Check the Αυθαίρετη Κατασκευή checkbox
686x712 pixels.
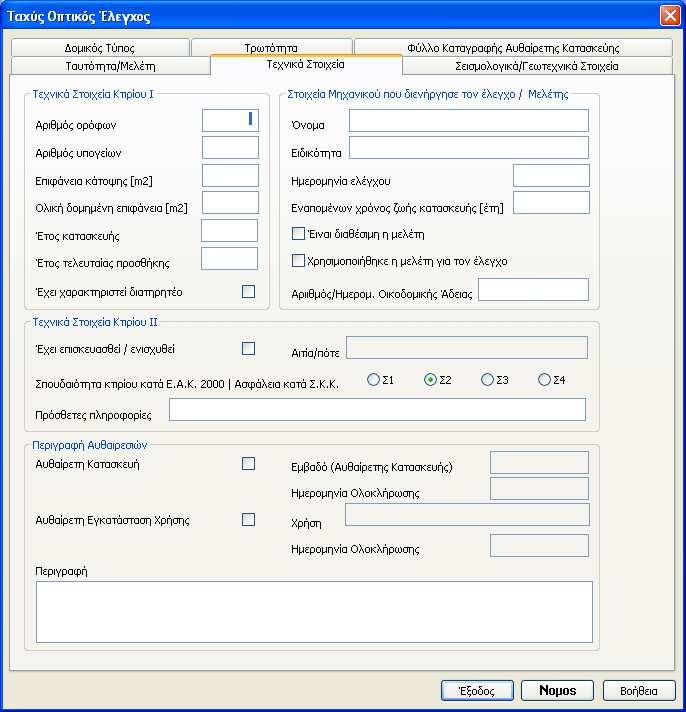[x=248, y=464]
